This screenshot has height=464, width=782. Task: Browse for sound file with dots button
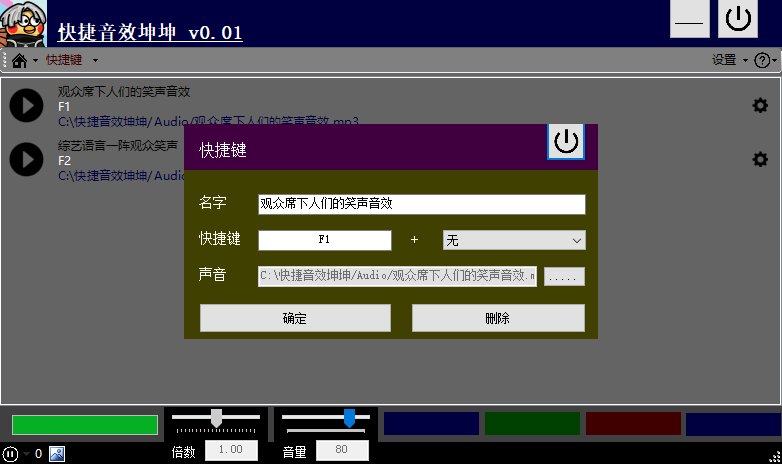point(564,276)
